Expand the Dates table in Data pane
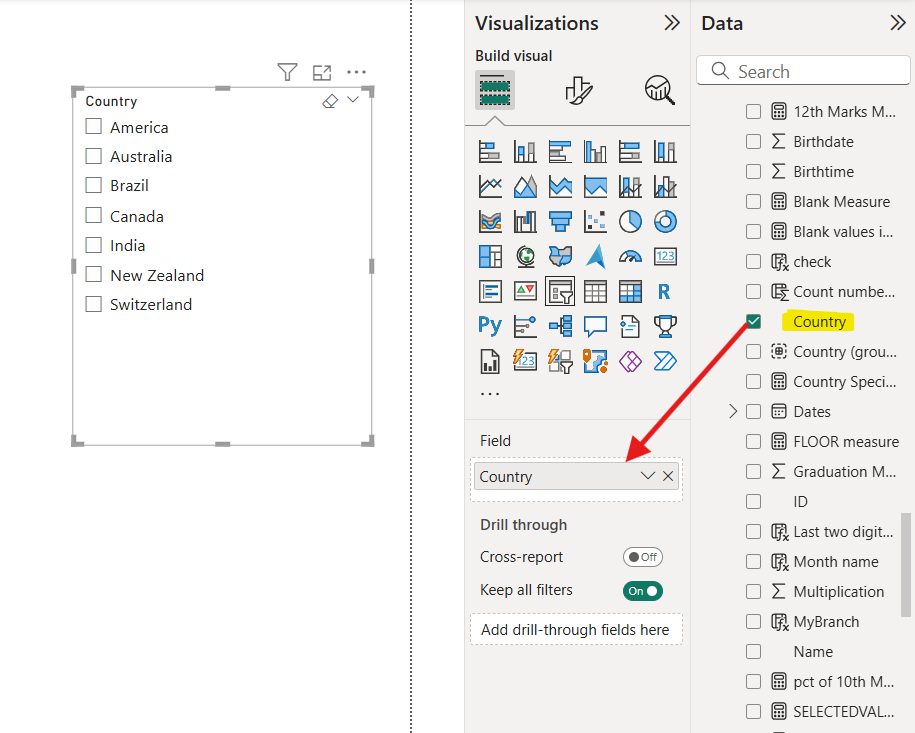This screenshot has height=733, width=915. point(733,411)
